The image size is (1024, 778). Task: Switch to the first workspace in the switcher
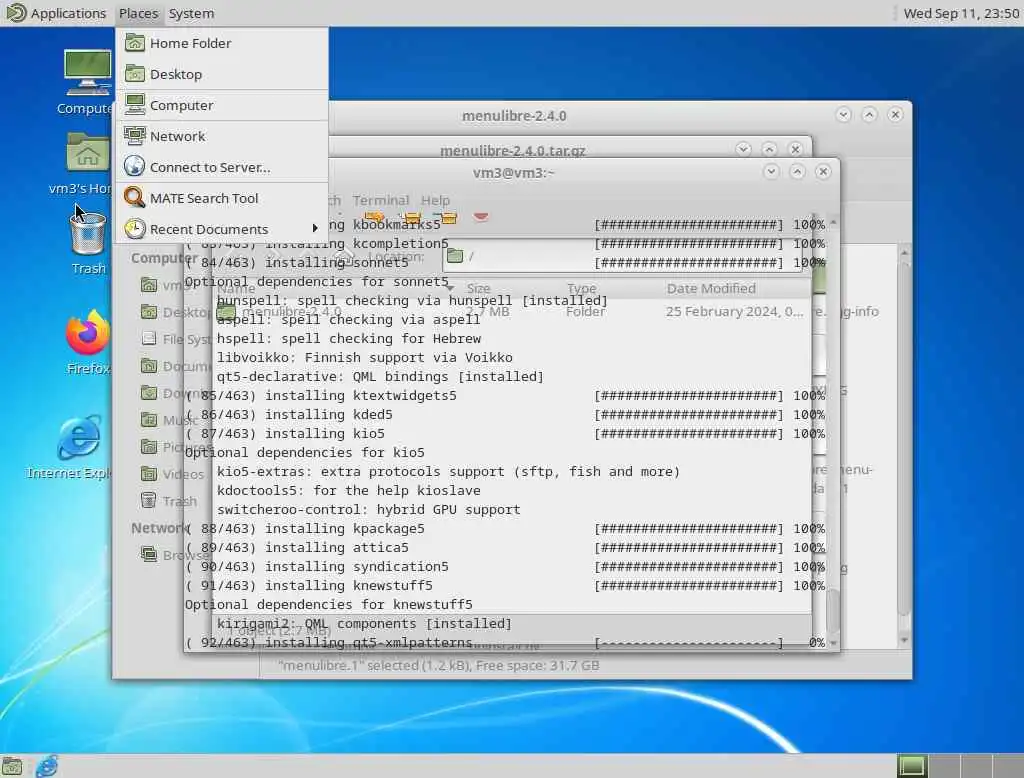tap(912, 766)
